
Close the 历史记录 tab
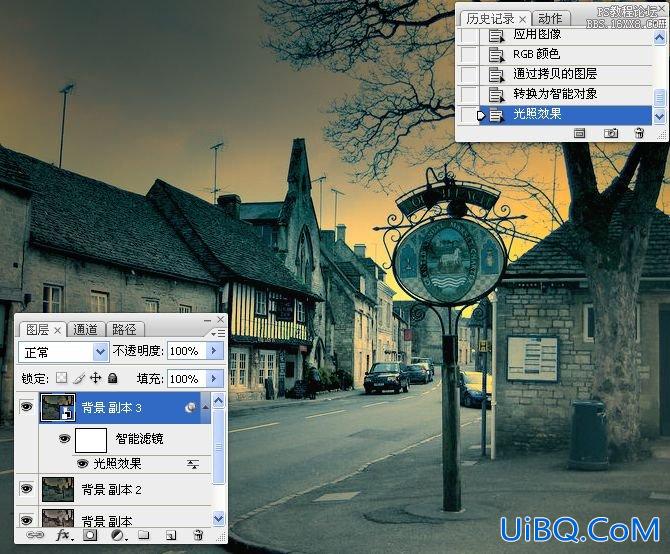point(523,19)
